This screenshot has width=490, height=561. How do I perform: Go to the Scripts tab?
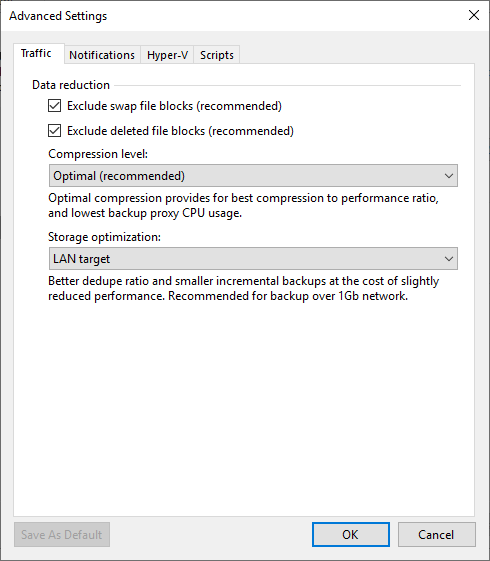click(x=216, y=55)
